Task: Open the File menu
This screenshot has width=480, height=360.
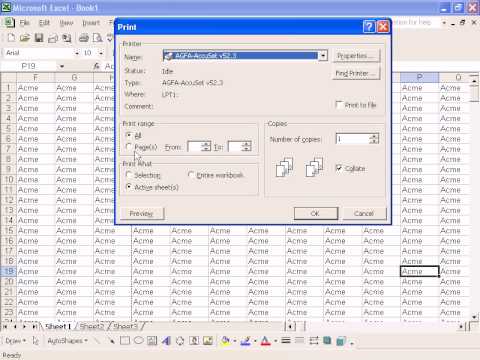Action: coord(24,23)
